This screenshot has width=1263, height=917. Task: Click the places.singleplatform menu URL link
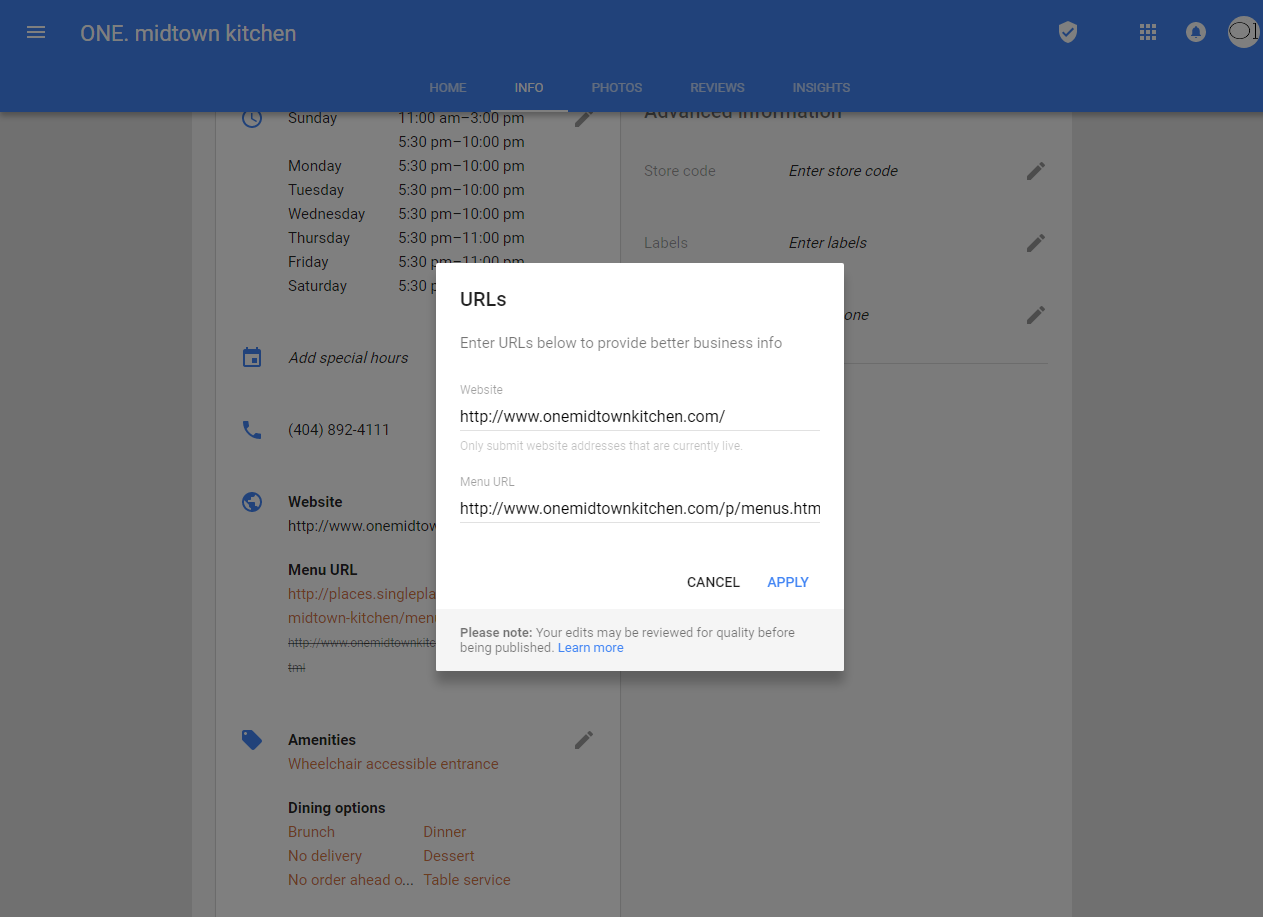pyautogui.click(x=362, y=606)
